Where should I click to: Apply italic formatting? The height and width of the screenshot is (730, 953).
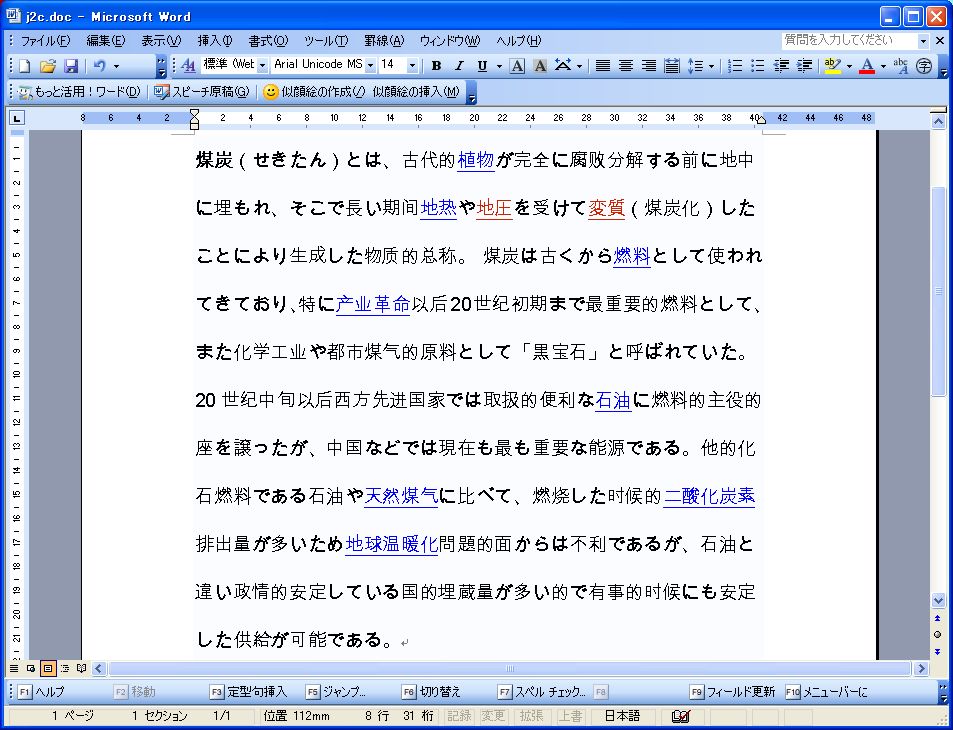tap(459, 66)
